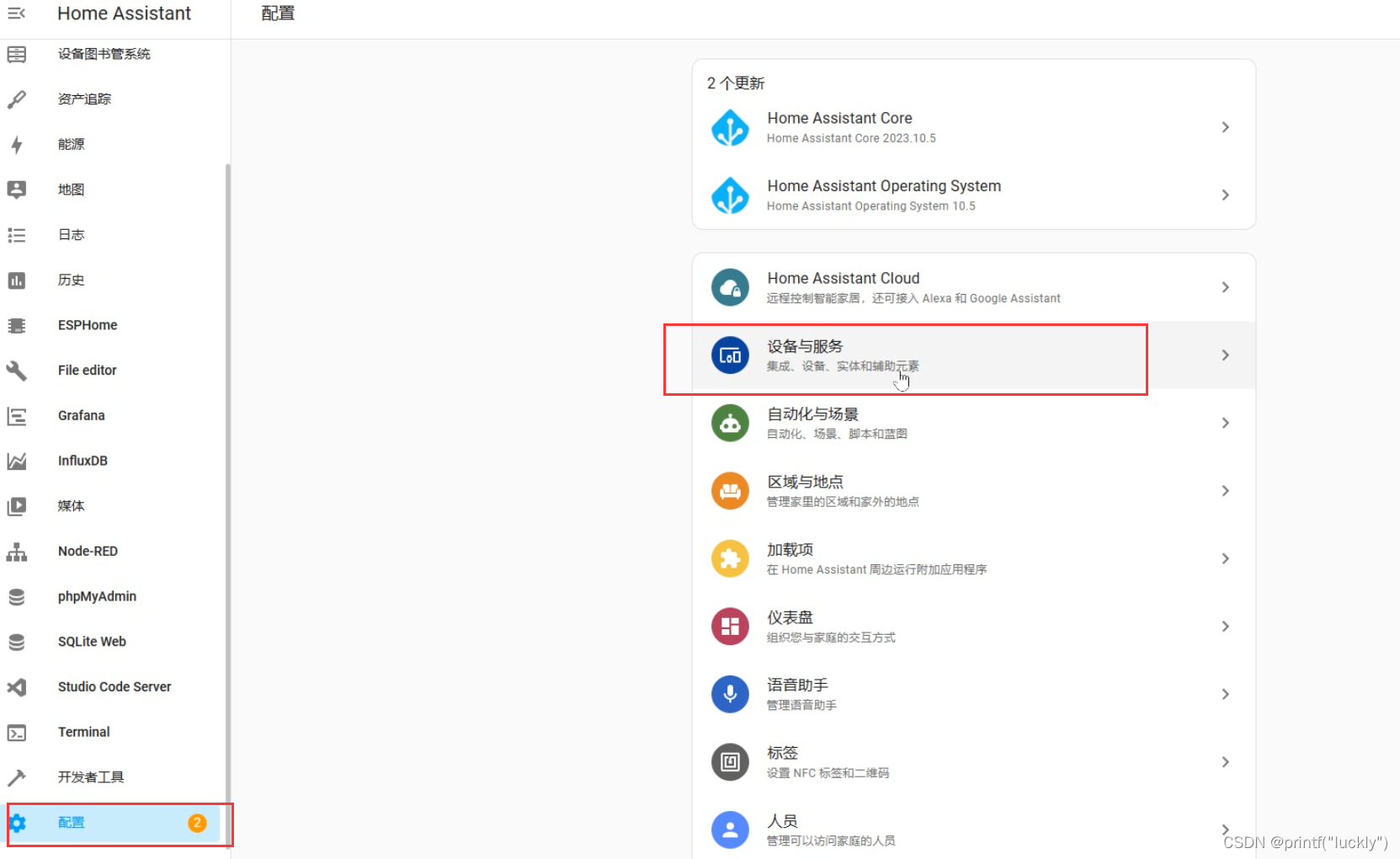Open the 设备与服务 settings entry
Image resolution: width=1400 pixels, height=859 pixels.
(974, 355)
